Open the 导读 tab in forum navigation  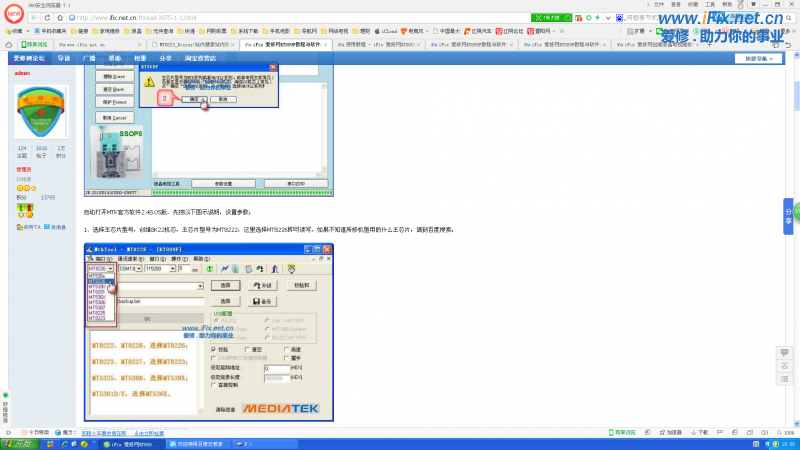(64, 59)
